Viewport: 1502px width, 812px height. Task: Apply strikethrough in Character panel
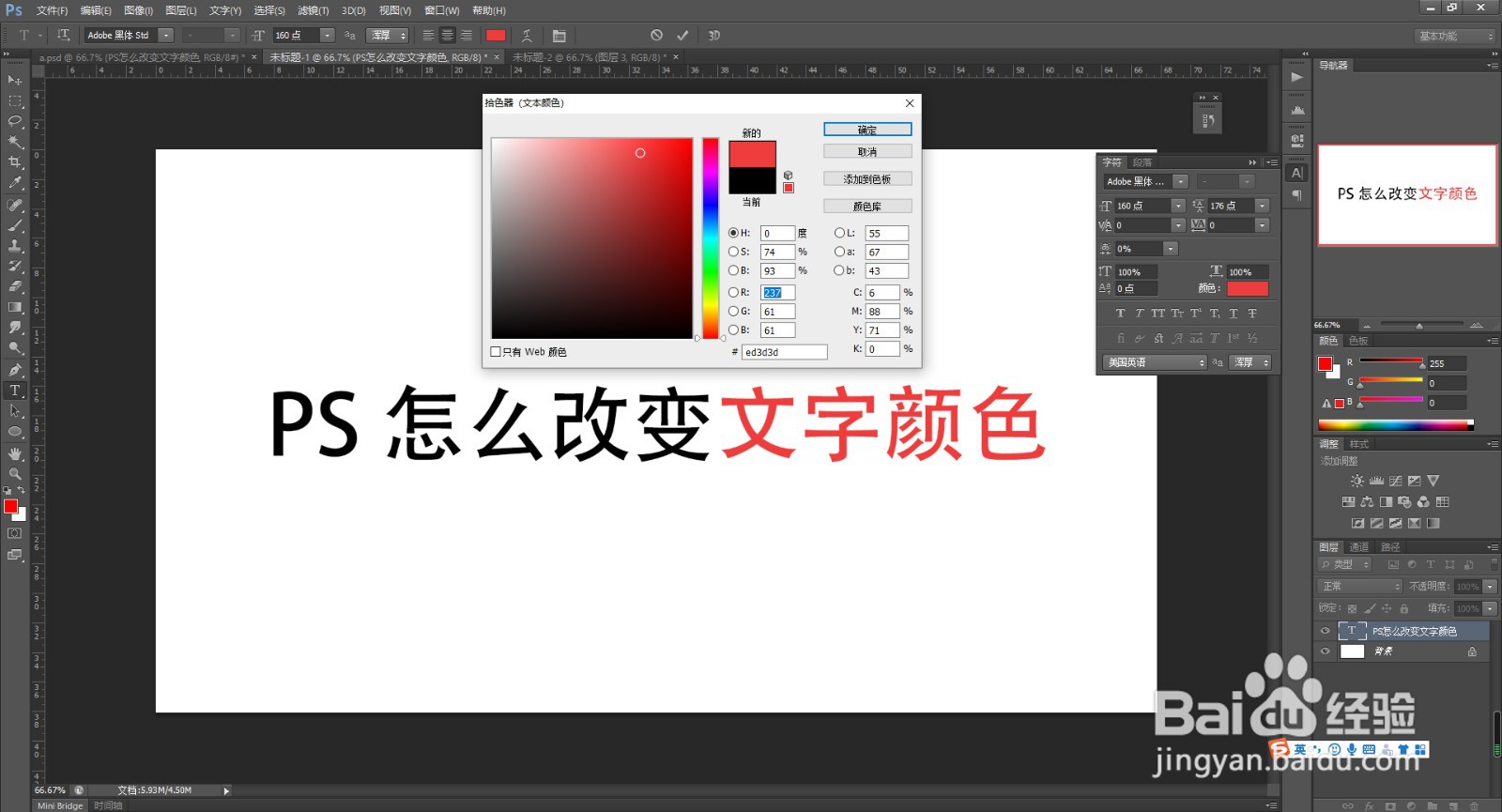click(x=1252, y=314)
